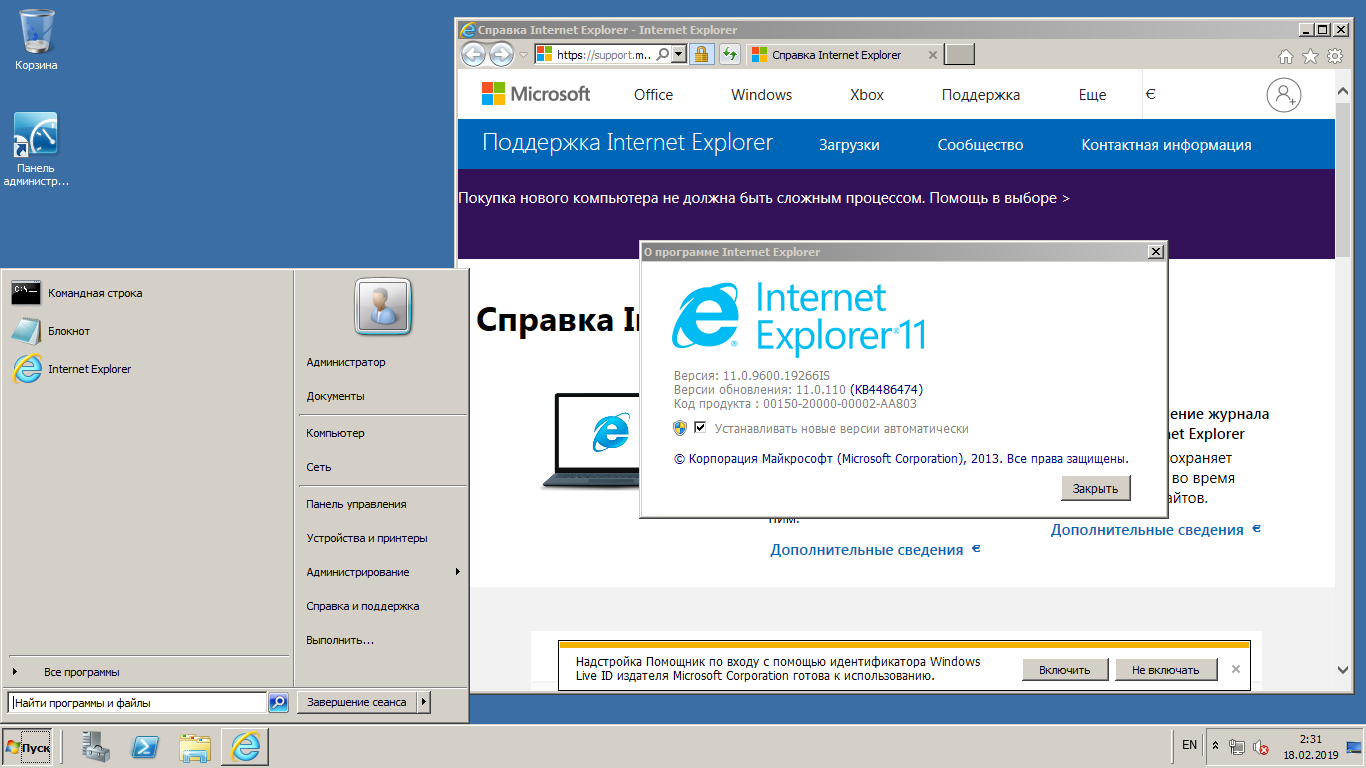Click the IE back navigation arrow
The image size is (1366, 768).
[x=474, y=54]
